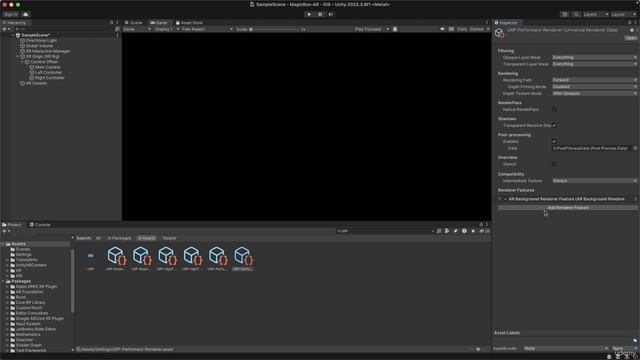640x360 pixels.
Task: Enable the Stencil override checkbox
Action: (x=554, y=164)
